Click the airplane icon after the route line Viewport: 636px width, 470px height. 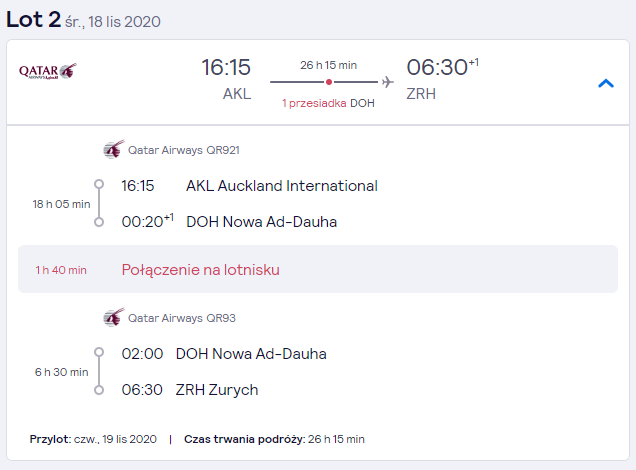point(388,82)
